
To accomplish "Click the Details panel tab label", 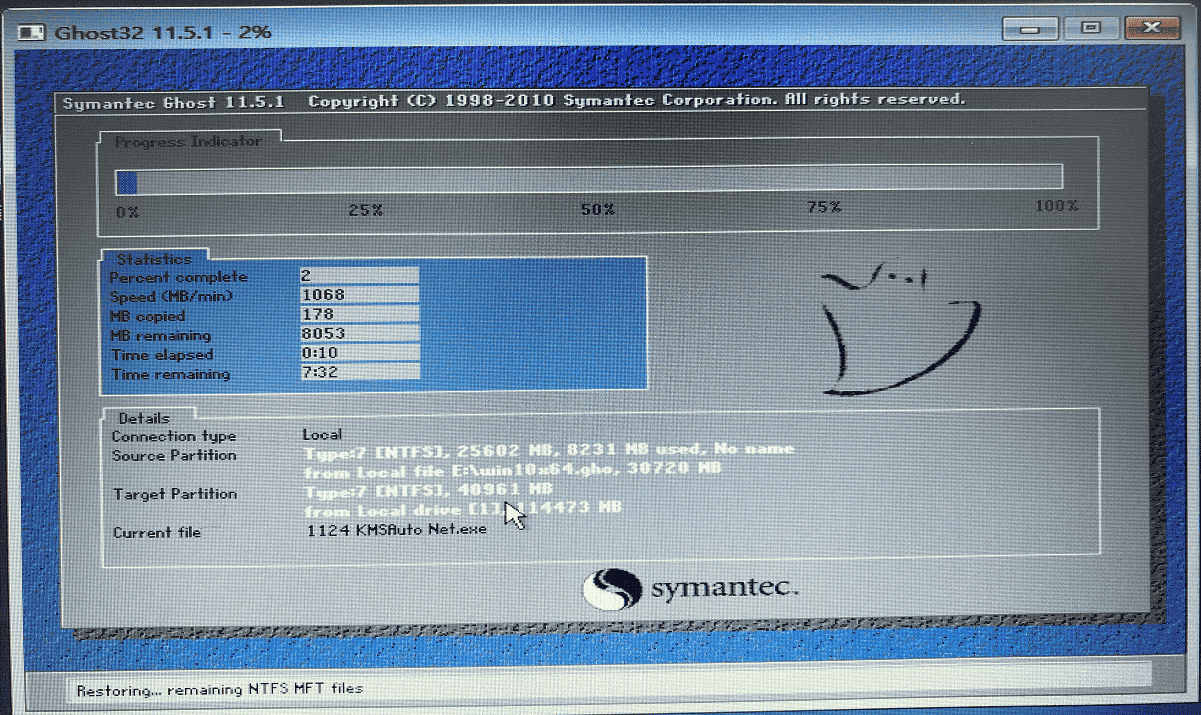I will [x=143, y=418].
